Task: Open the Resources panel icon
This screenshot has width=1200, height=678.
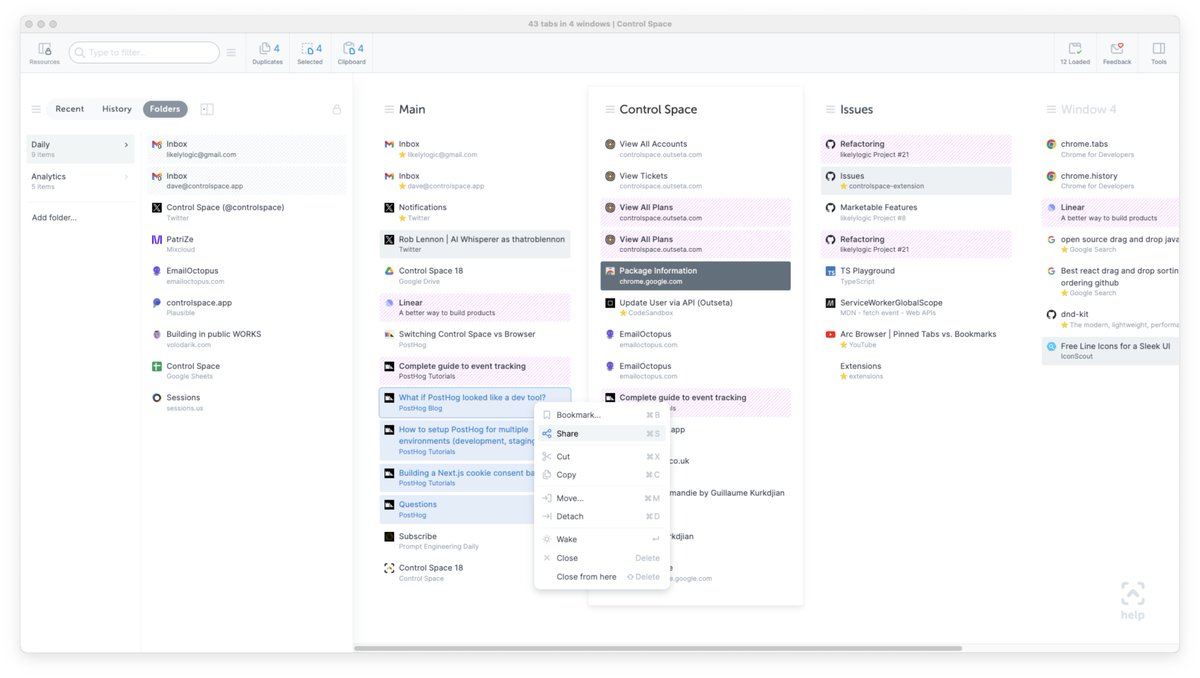Action: point(44,49)
